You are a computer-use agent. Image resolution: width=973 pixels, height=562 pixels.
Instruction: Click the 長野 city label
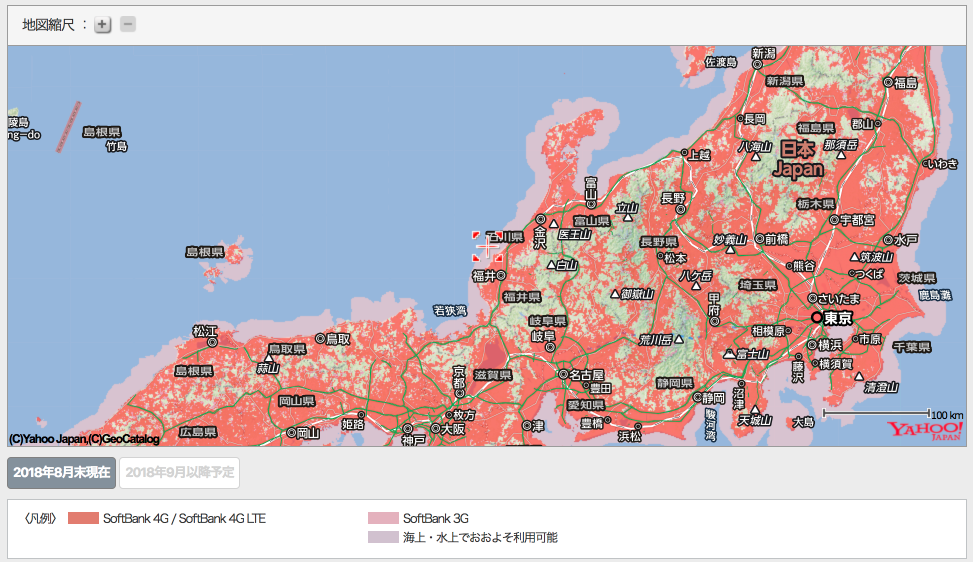(673, 198)
